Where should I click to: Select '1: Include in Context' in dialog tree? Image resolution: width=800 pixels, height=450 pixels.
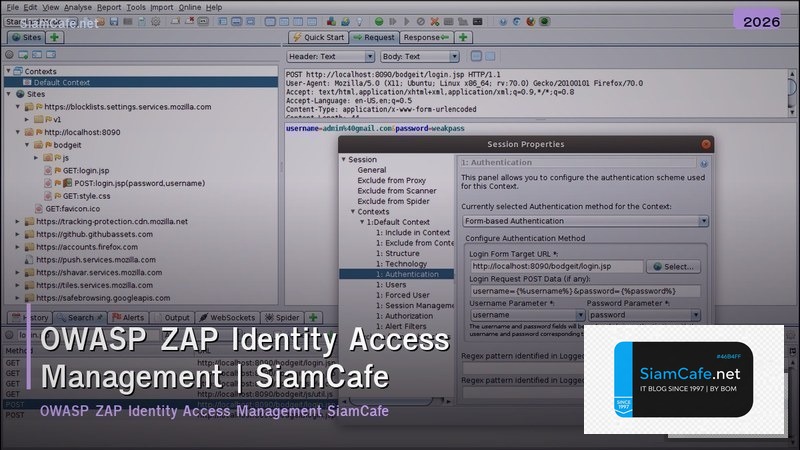[x=413, y=232]
